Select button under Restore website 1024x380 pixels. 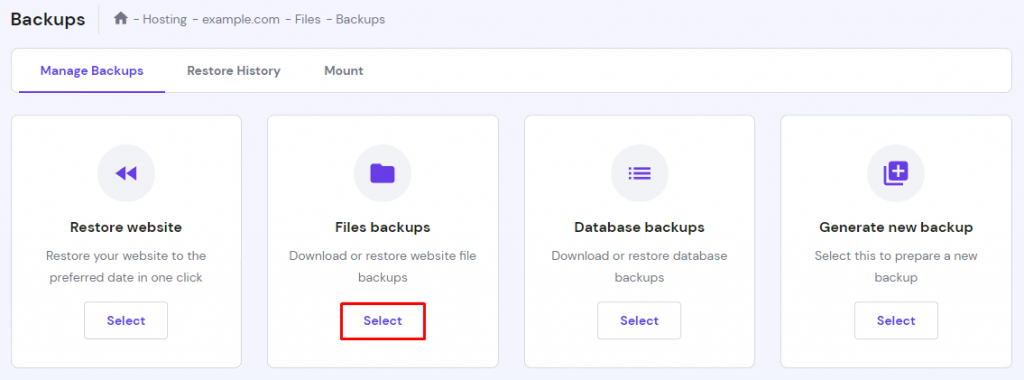[126, 321]
